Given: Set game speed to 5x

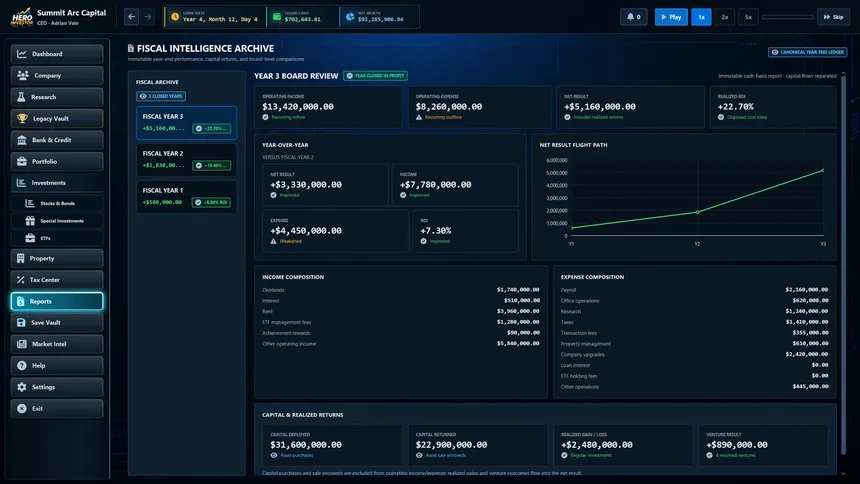Looking at the screenshot, I should tap(748, 17).
